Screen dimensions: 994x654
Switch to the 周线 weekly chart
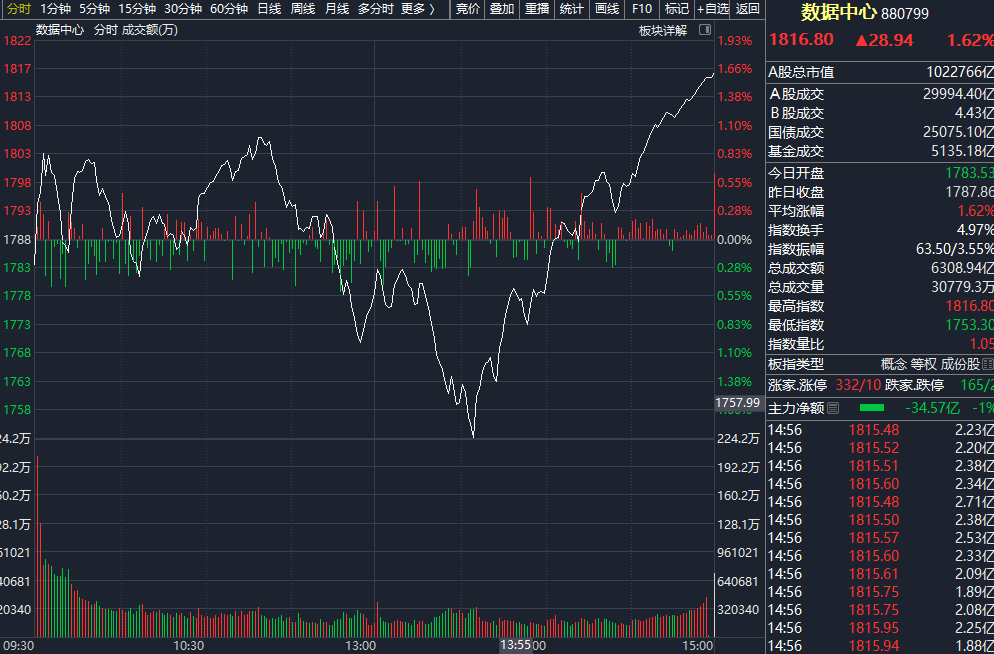[x=303, y=9]
